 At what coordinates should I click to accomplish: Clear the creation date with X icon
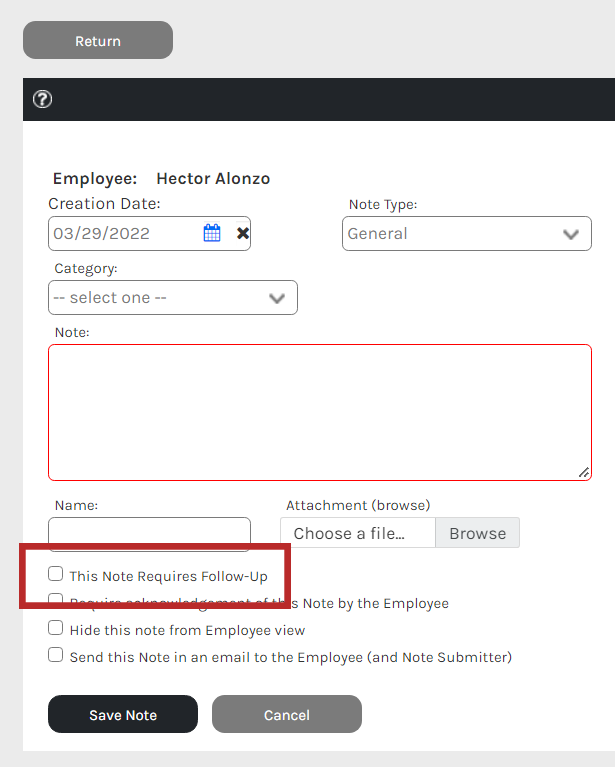[x=243, y=233]
